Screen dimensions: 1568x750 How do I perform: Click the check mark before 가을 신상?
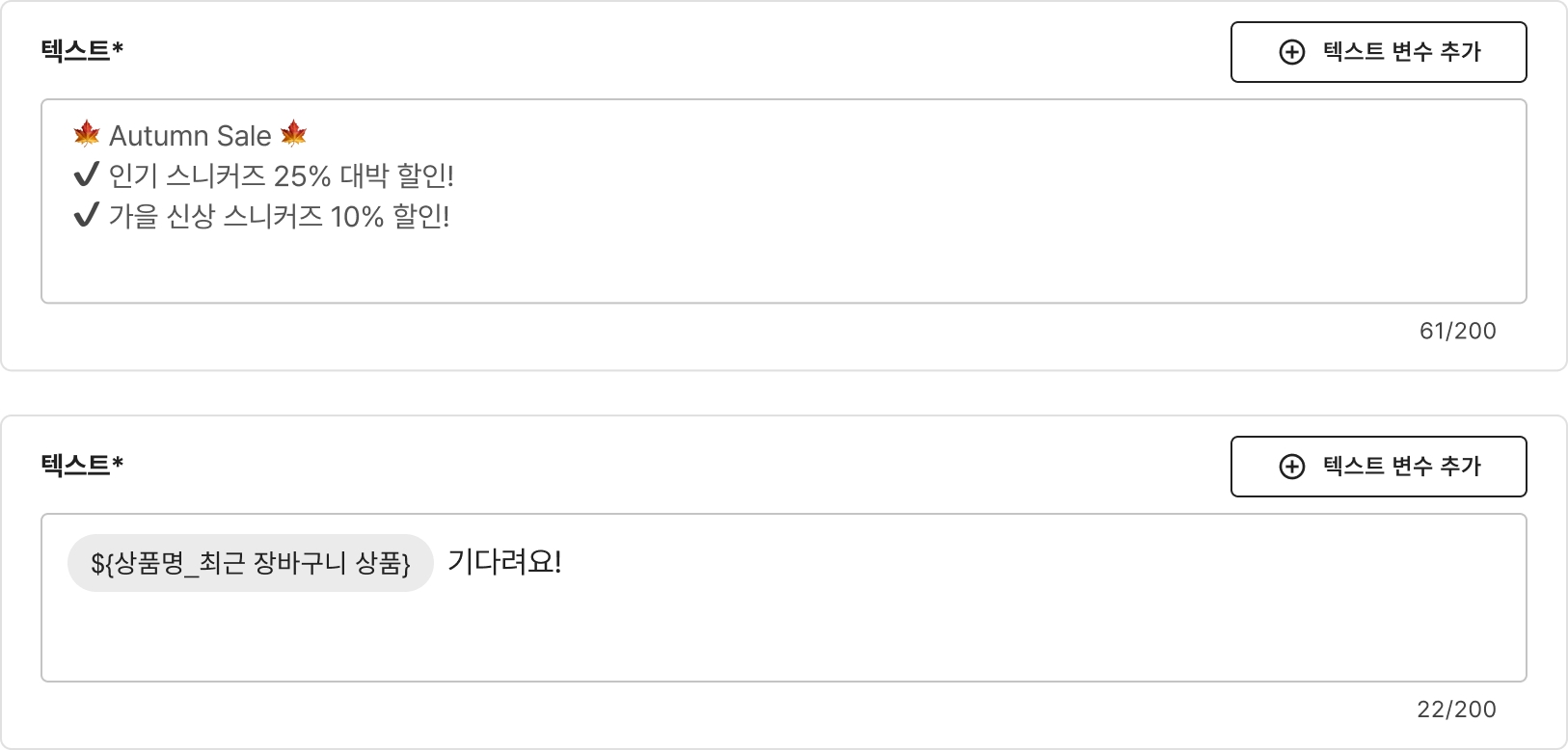(87, 216)
